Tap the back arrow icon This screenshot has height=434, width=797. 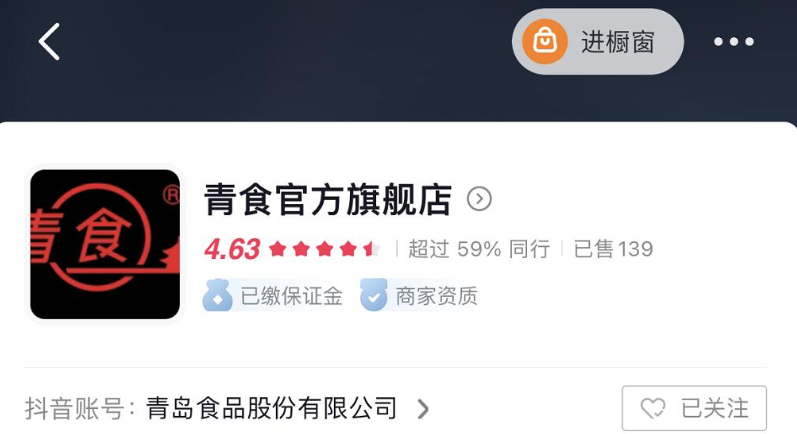point(49,42)
